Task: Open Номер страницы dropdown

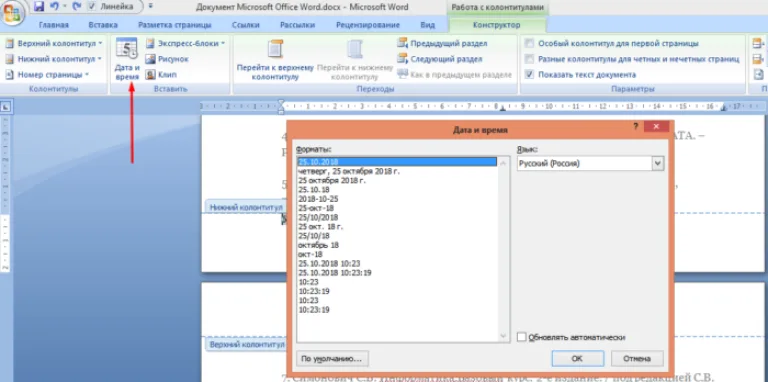Action: click(x=48, y=74)
